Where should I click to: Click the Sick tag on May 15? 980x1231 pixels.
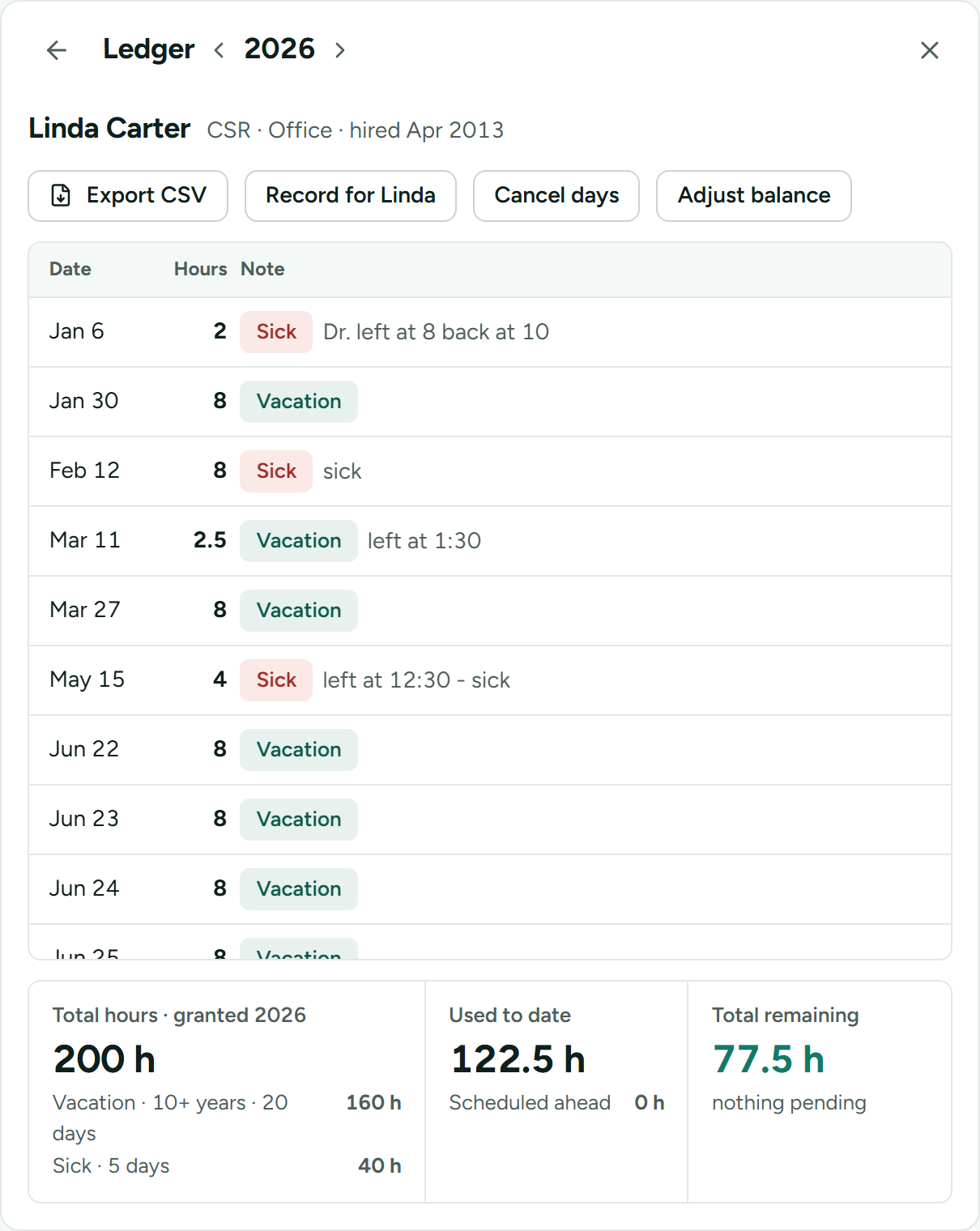click(x=276, y=680)
